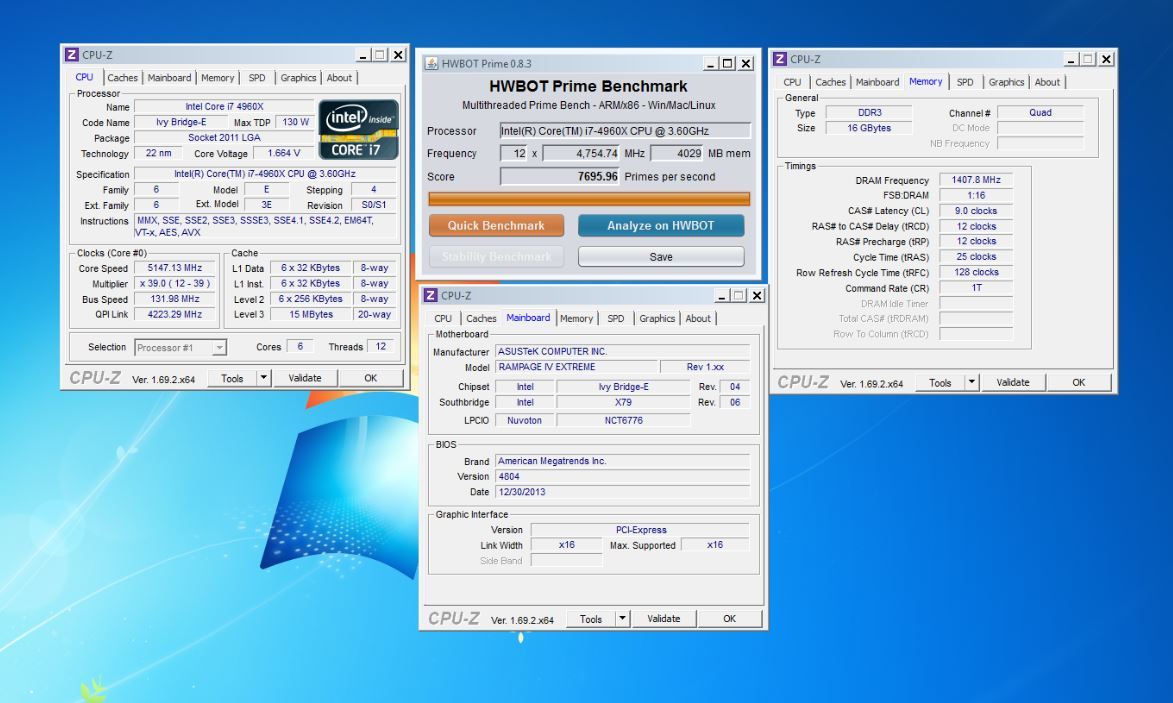Open Graphics tab in left CPU-Z window
Viewport: 1173px width, 703px height.
tap(298, 78)
